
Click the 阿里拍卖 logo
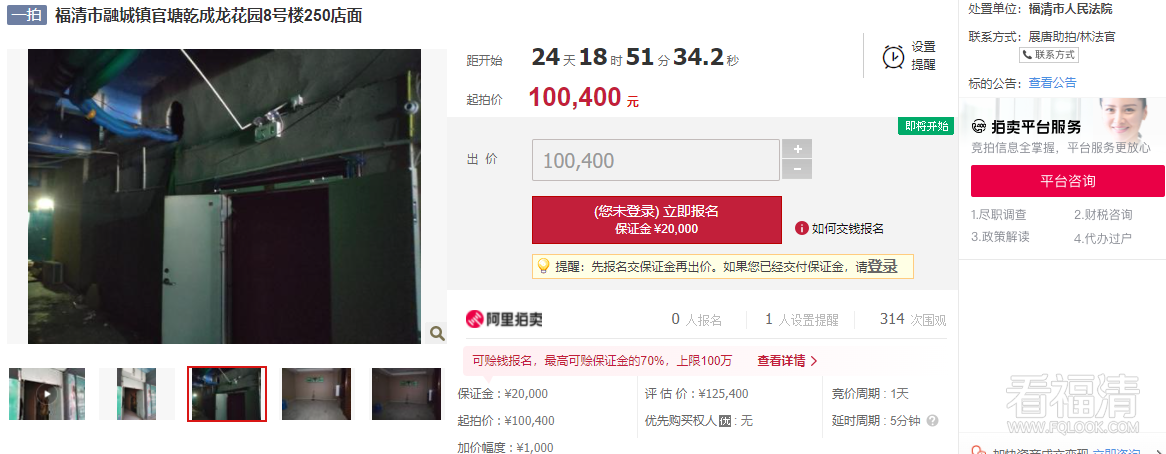point(504,320)
